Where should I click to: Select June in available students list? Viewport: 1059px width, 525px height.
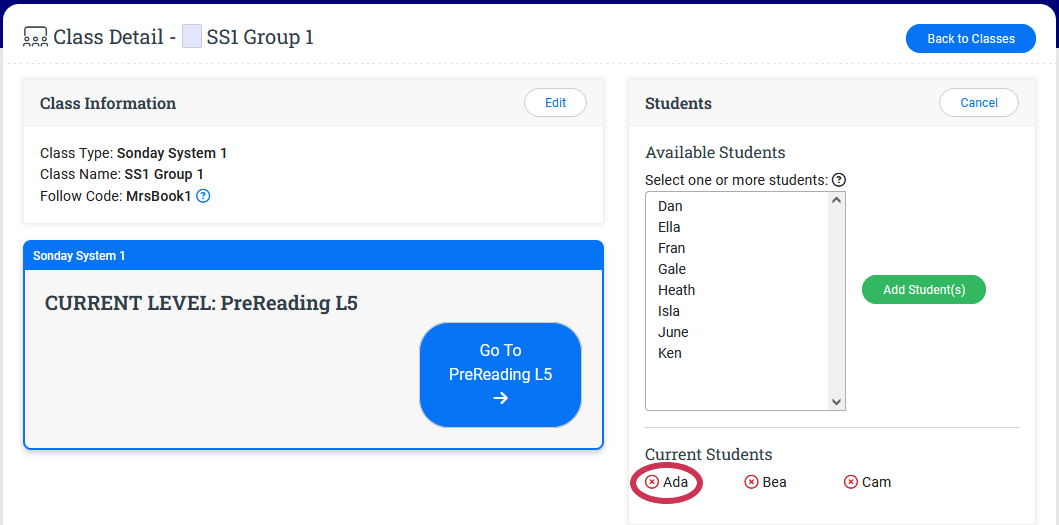click(673, 332)
